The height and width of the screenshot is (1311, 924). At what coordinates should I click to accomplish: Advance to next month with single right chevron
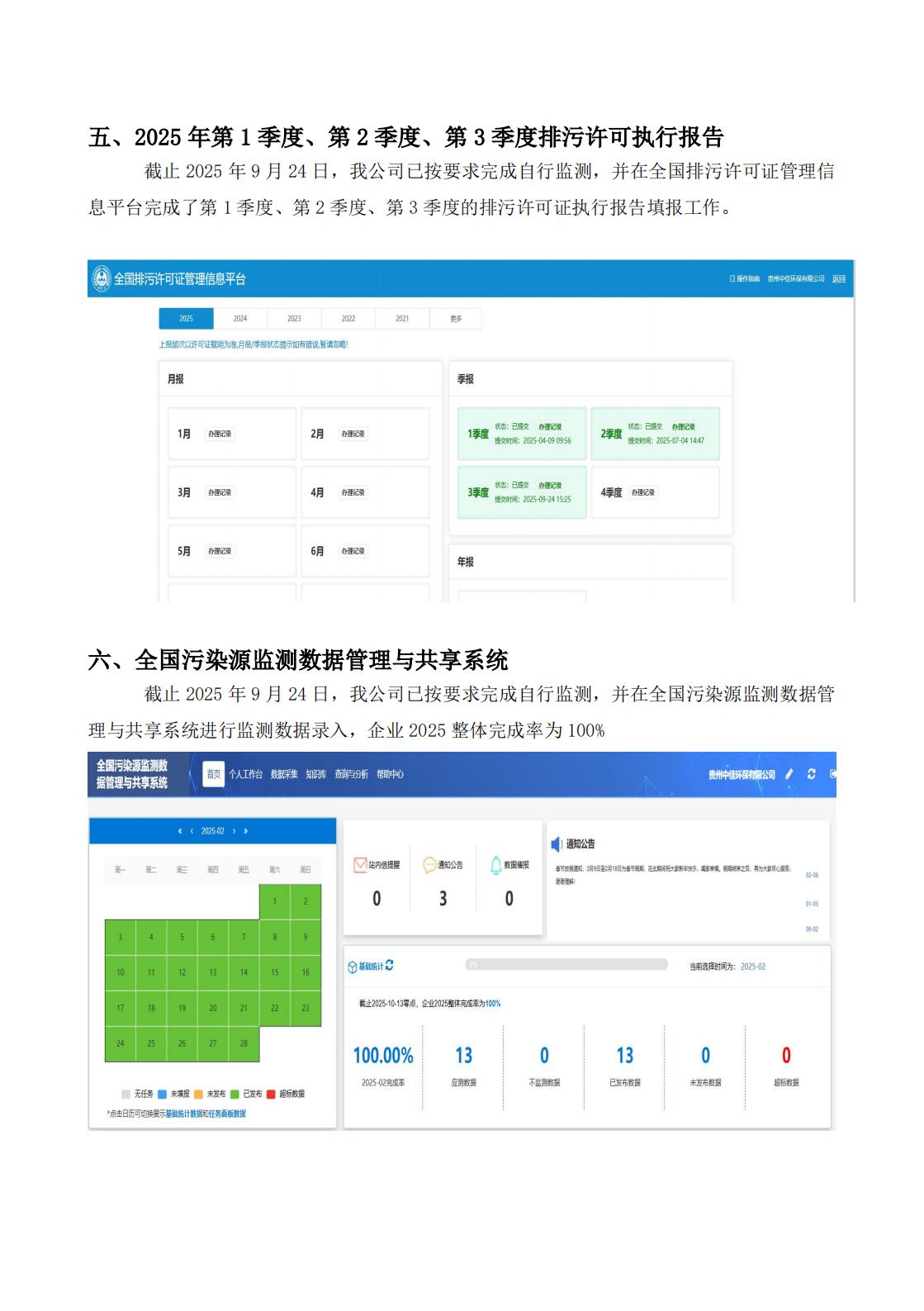[234, 831]
